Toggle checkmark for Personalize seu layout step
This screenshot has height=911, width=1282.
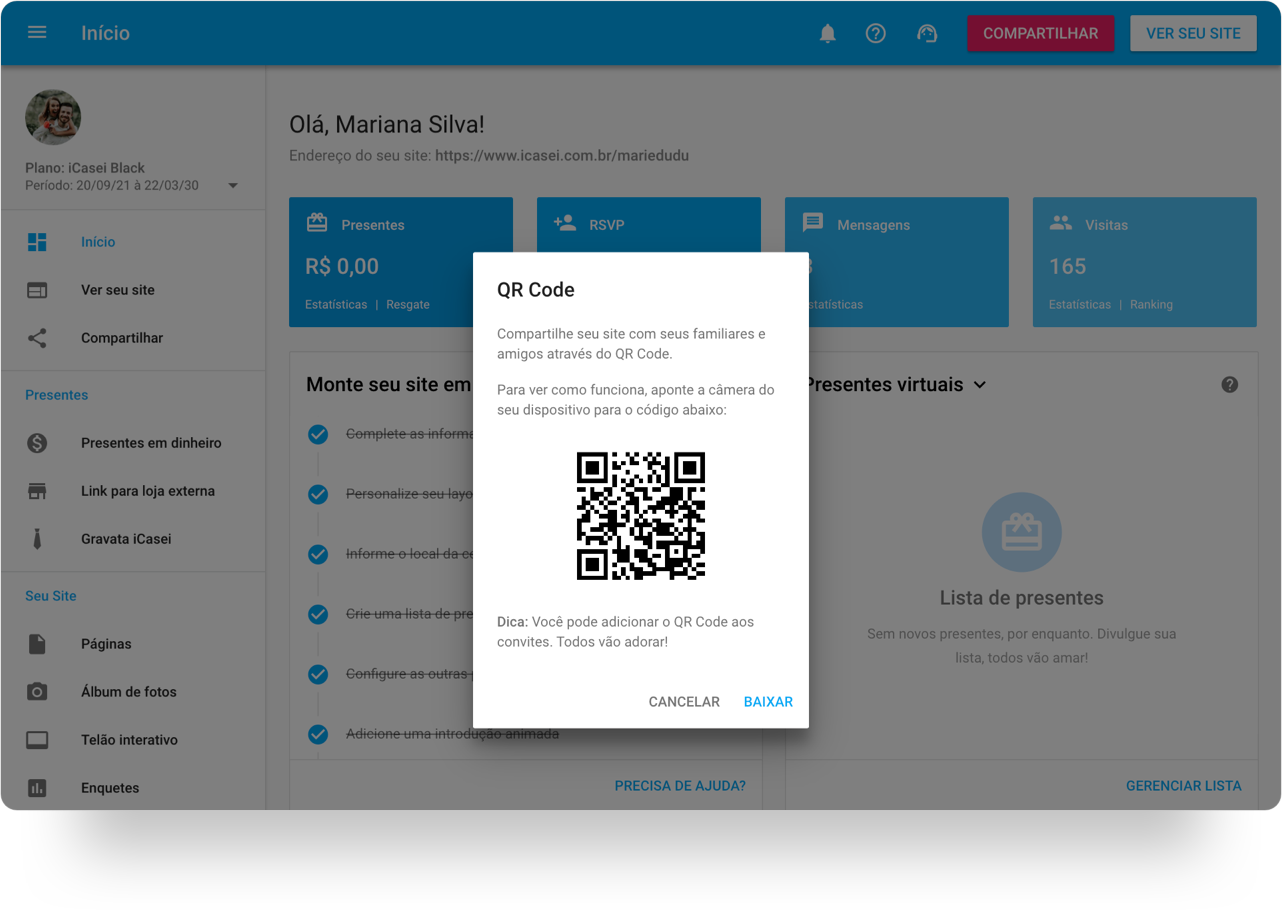click(318, 494)
